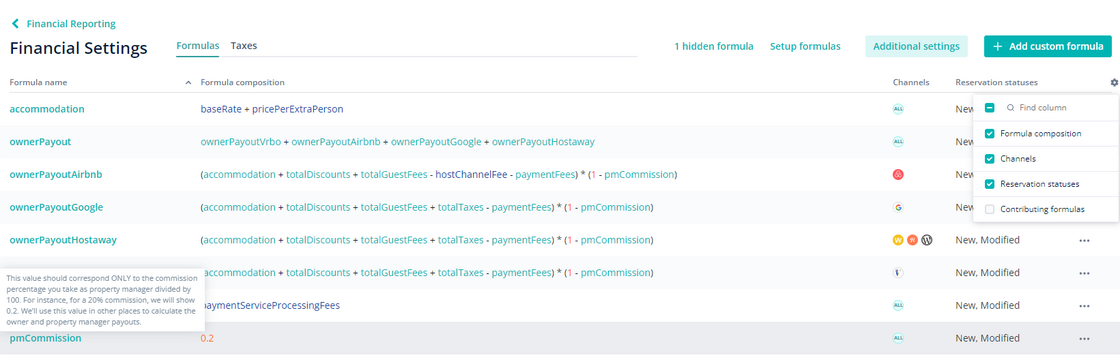The image size is (1120, 362).
Task: Click the Airbnb channel icon for ownerPayoutAirbnb
Action: [899, 175]
